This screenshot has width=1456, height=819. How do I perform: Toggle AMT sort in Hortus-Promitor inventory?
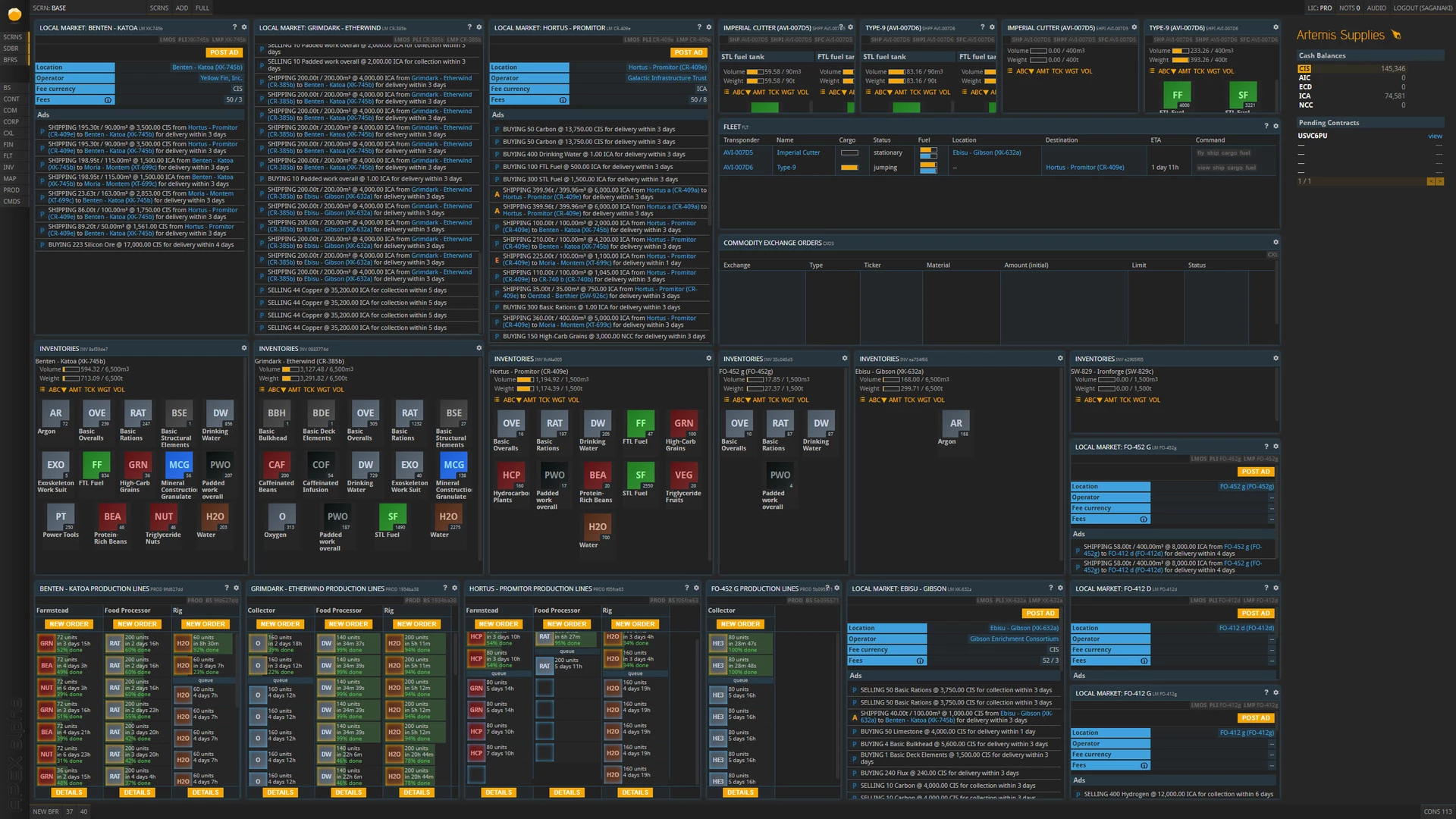point(529,400)
